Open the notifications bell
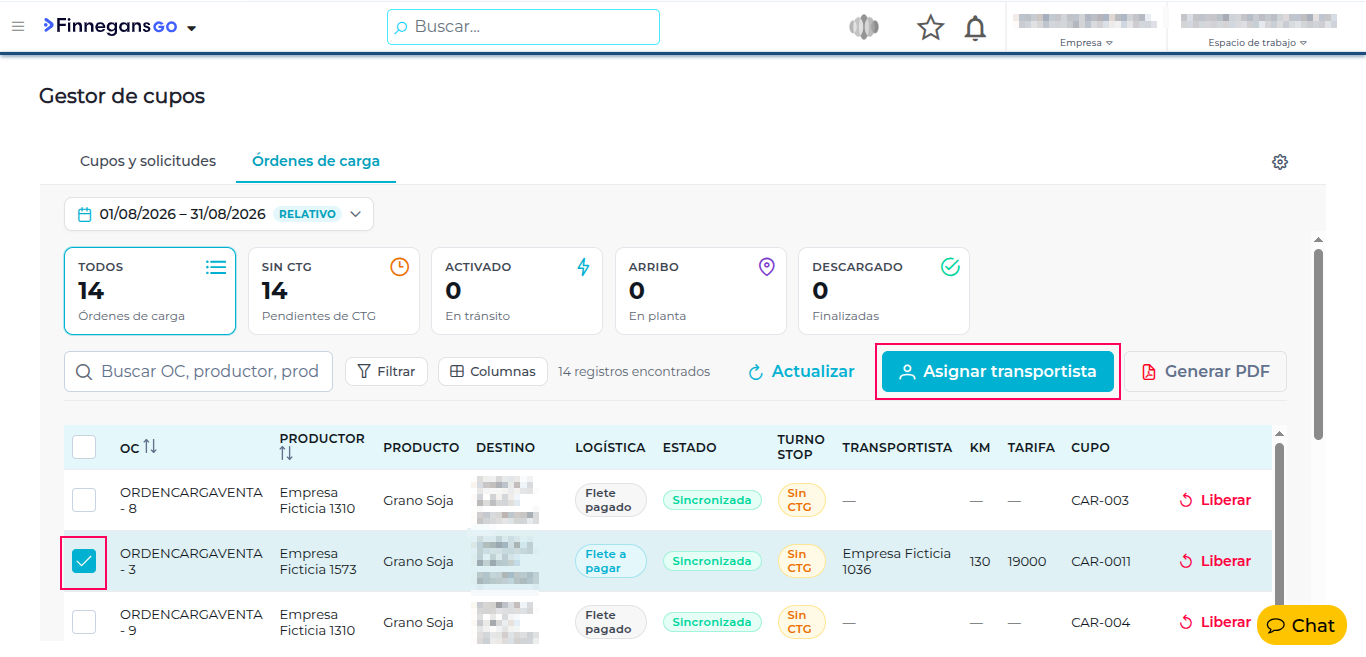This screenshot has width=1366, height=657. pyautogui.click(x=975, y=28)
